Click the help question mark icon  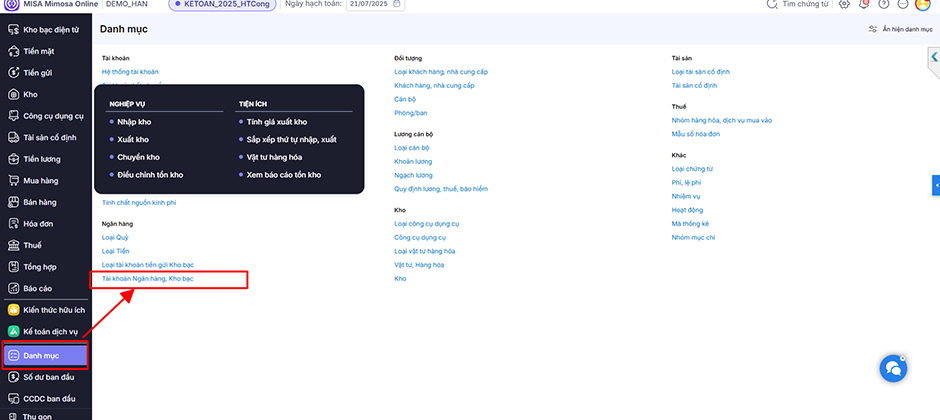point(884,5)
